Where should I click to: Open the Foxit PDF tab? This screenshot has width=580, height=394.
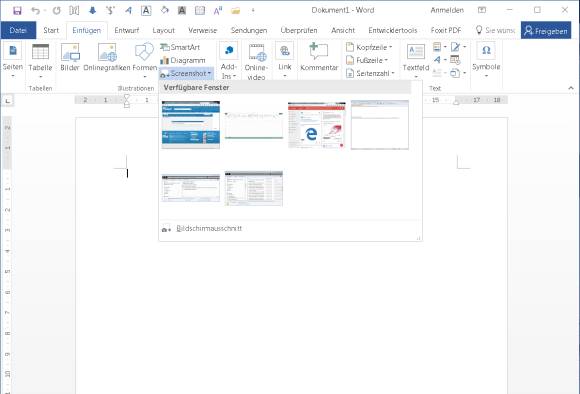pos(446,30)
